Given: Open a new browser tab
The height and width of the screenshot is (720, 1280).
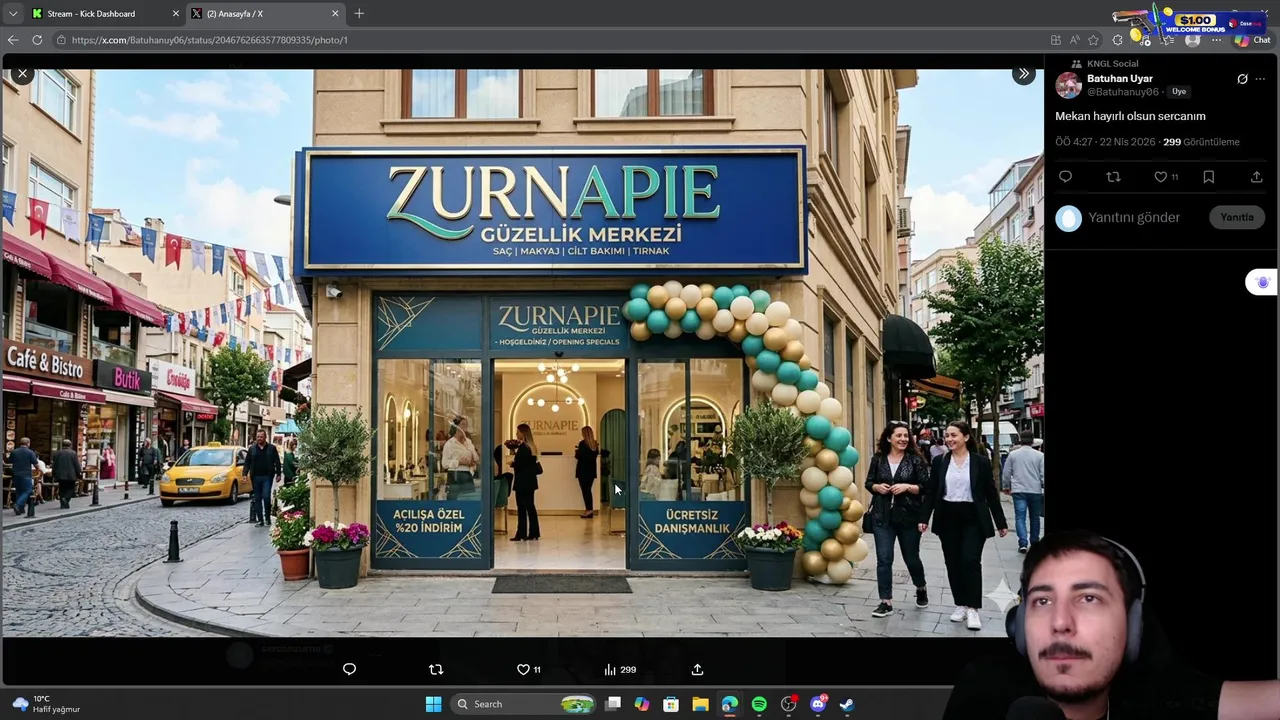Looking at the screenshot, I should coord(359,13).
